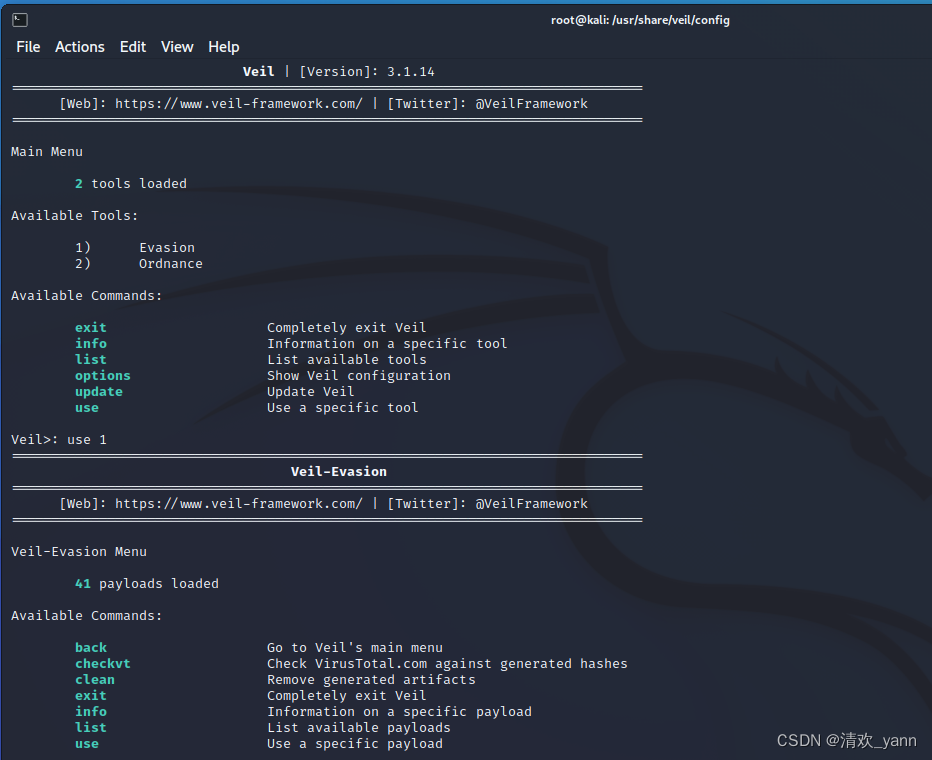Click the second @VeilFramework Twitter handle
932x760 pixels.
[x=531, y=504]
